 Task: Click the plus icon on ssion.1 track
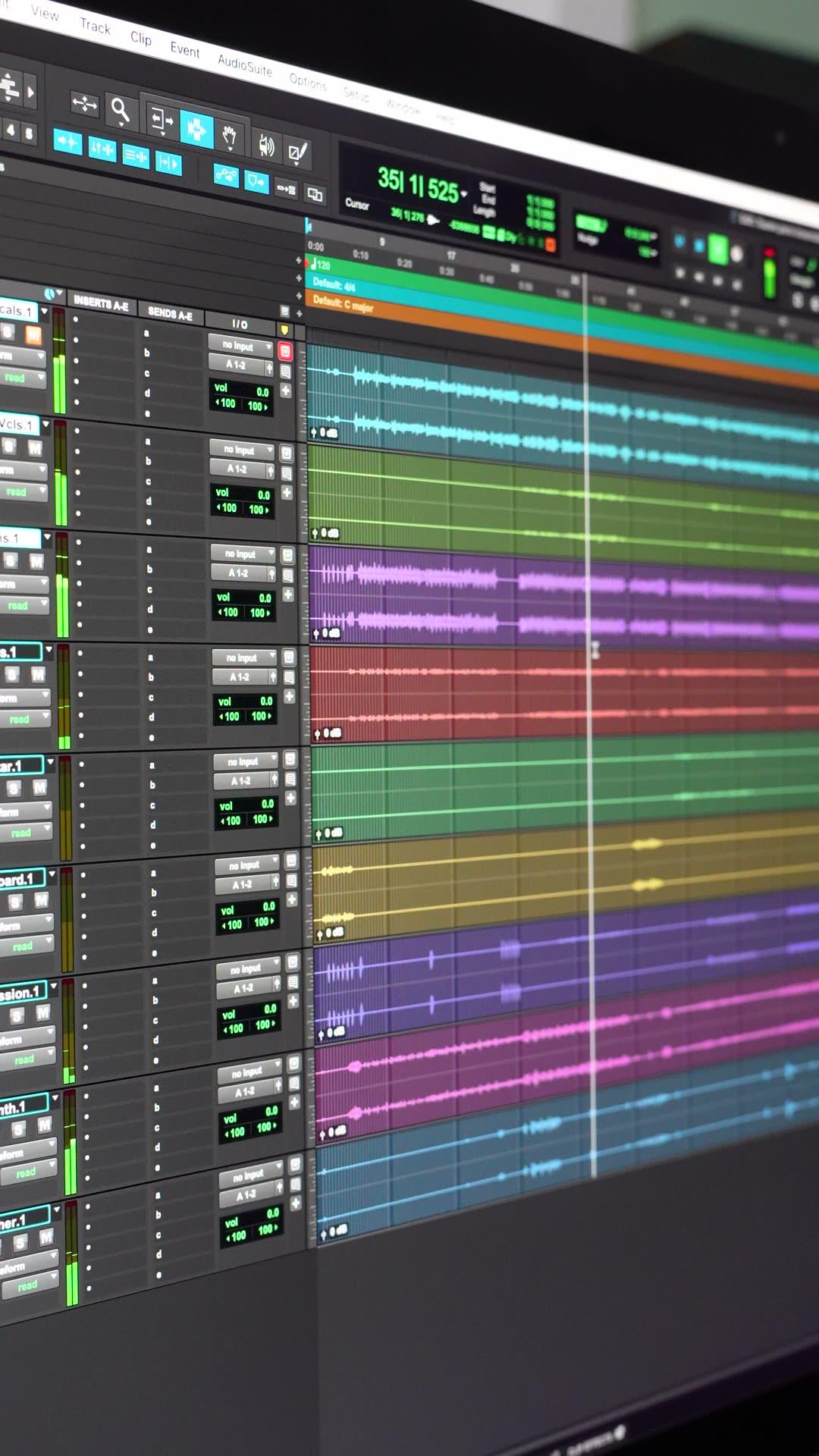click(293, 1001)
